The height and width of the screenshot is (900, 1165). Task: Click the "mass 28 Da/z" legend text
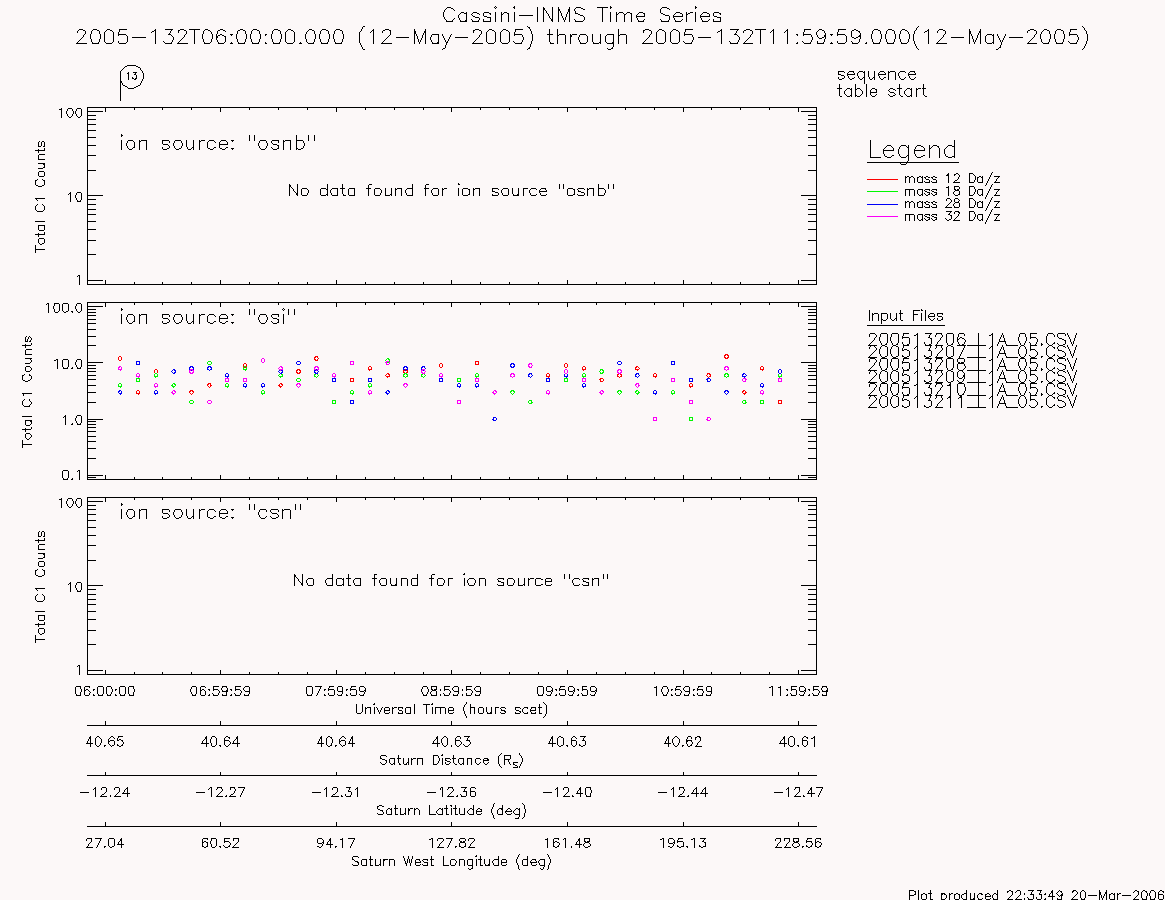coord(952,204)
